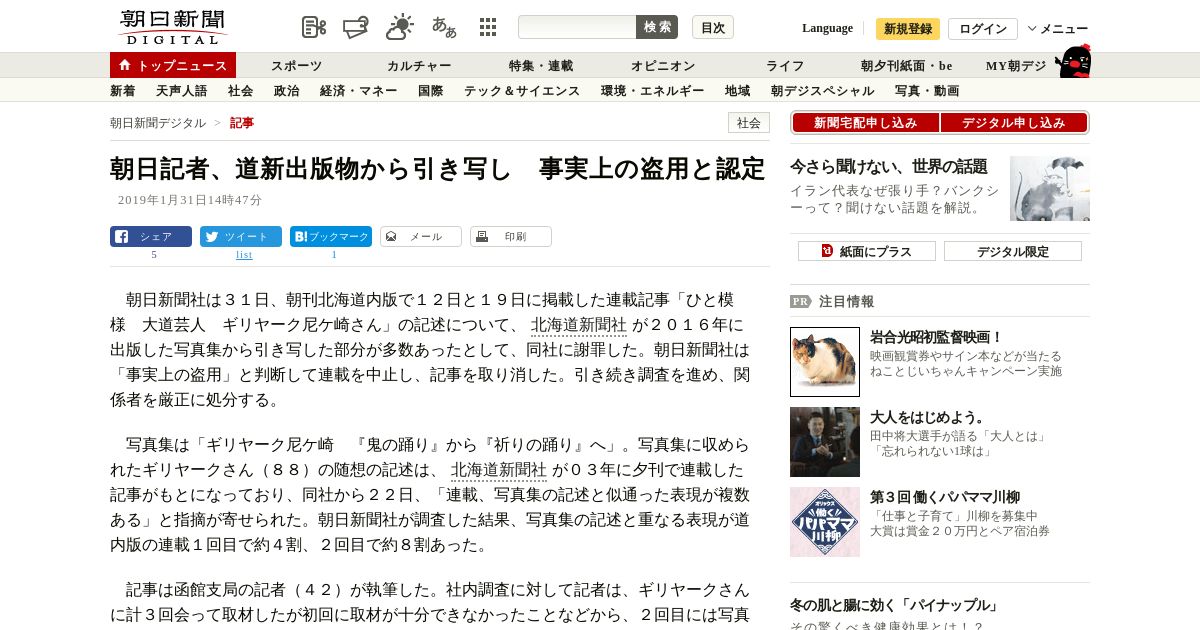Screen dimensions: 1200x630
Task: Select the トップニュース tab
Action: pos(173,65)
